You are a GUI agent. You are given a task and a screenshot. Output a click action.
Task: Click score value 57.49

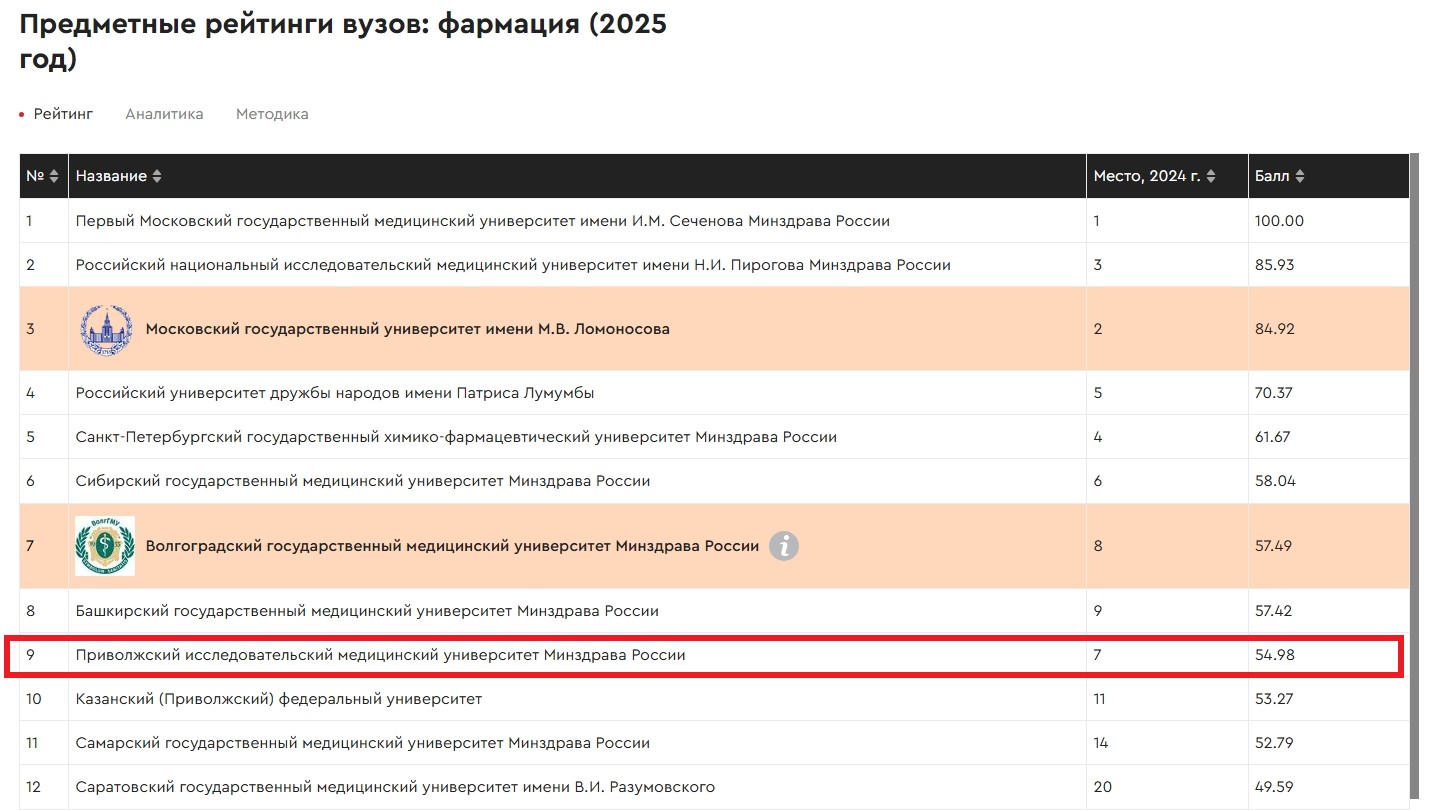pyautogui.click(x=1274, y=546)
